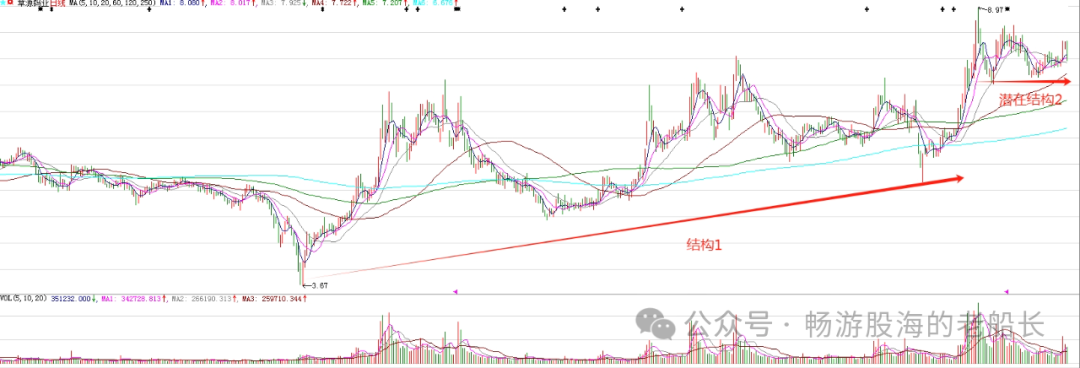Select the cyan MA6 value

444,3
